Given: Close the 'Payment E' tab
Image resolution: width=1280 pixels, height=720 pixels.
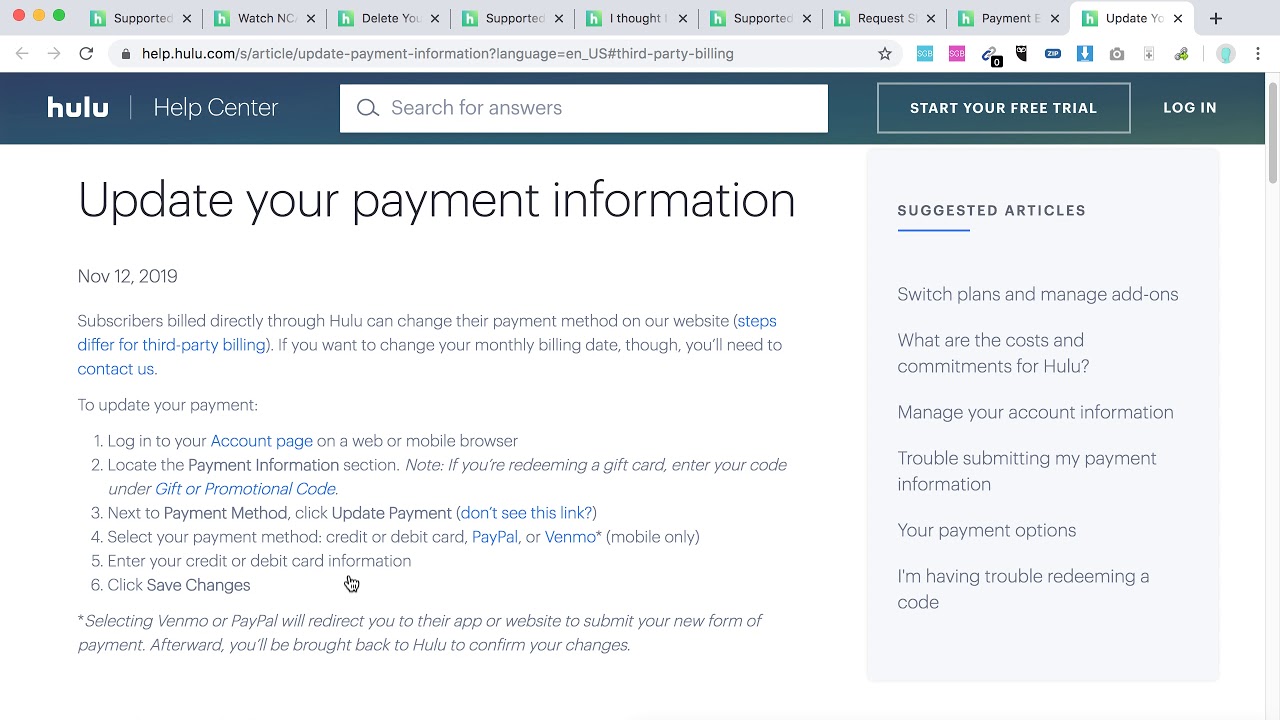Looking at the screenshot, I should (x=1054, y=18).
